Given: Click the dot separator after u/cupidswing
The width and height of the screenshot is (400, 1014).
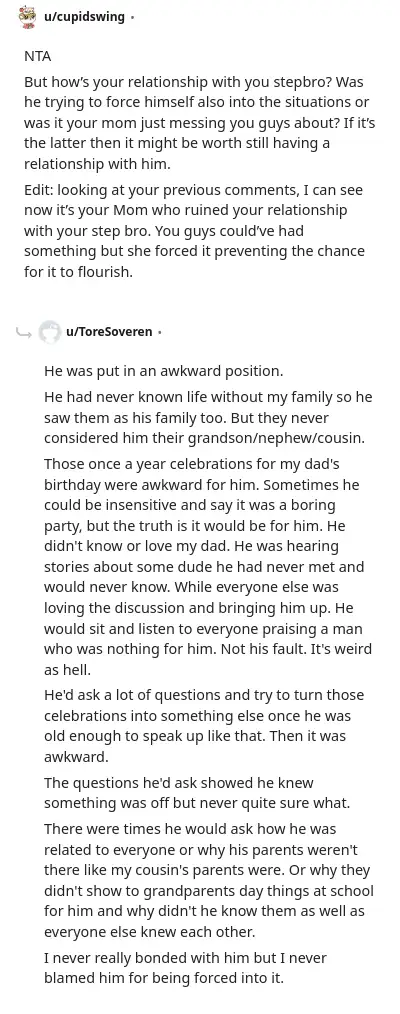Looking at the screenshot, I should [132, 17].
